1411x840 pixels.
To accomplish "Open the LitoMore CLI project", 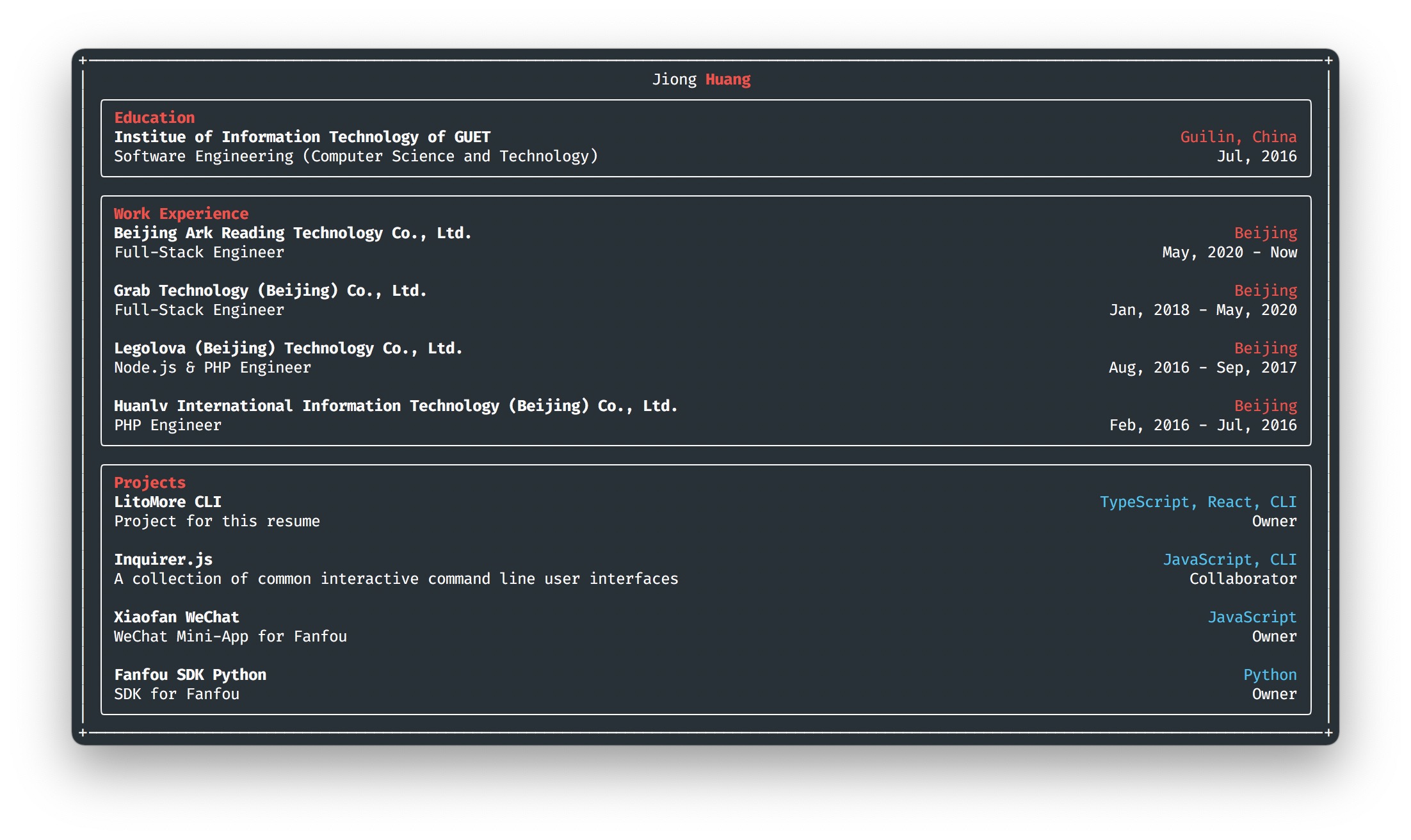I will tap(168, 502).
